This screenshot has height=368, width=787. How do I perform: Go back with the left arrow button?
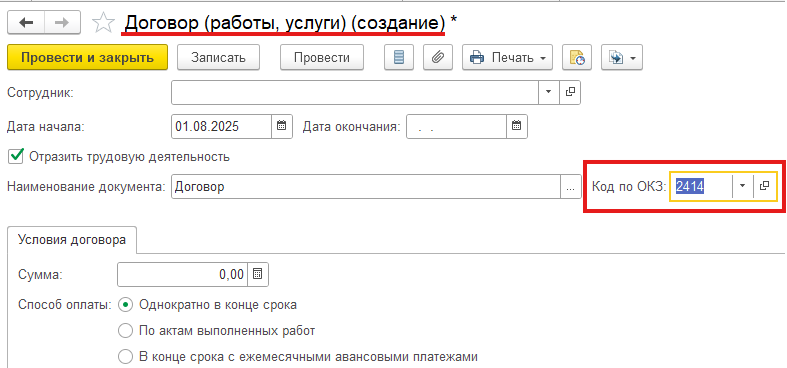pos(26,23)
